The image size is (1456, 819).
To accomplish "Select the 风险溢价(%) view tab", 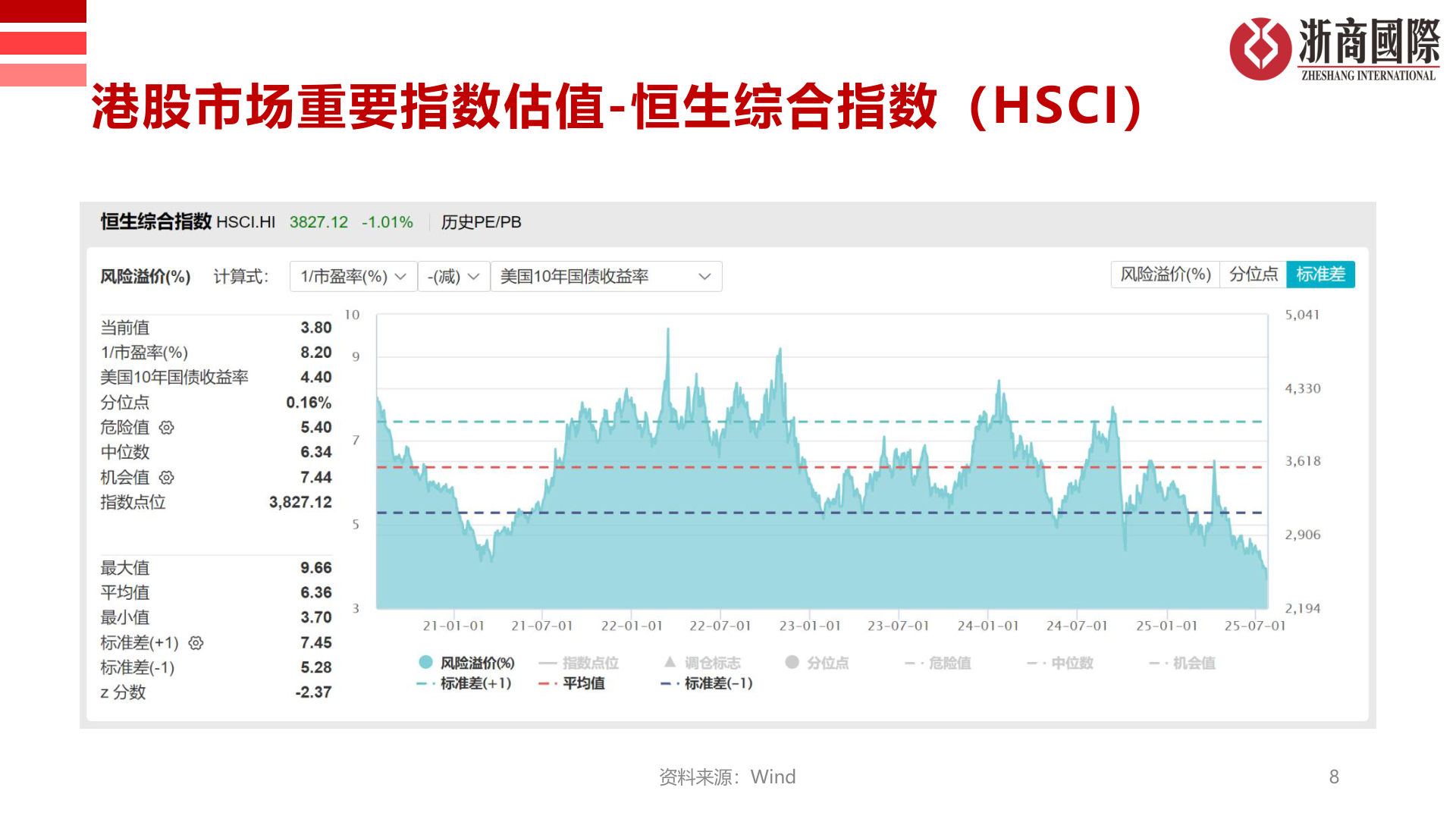I will click(x=1165, y=275).
